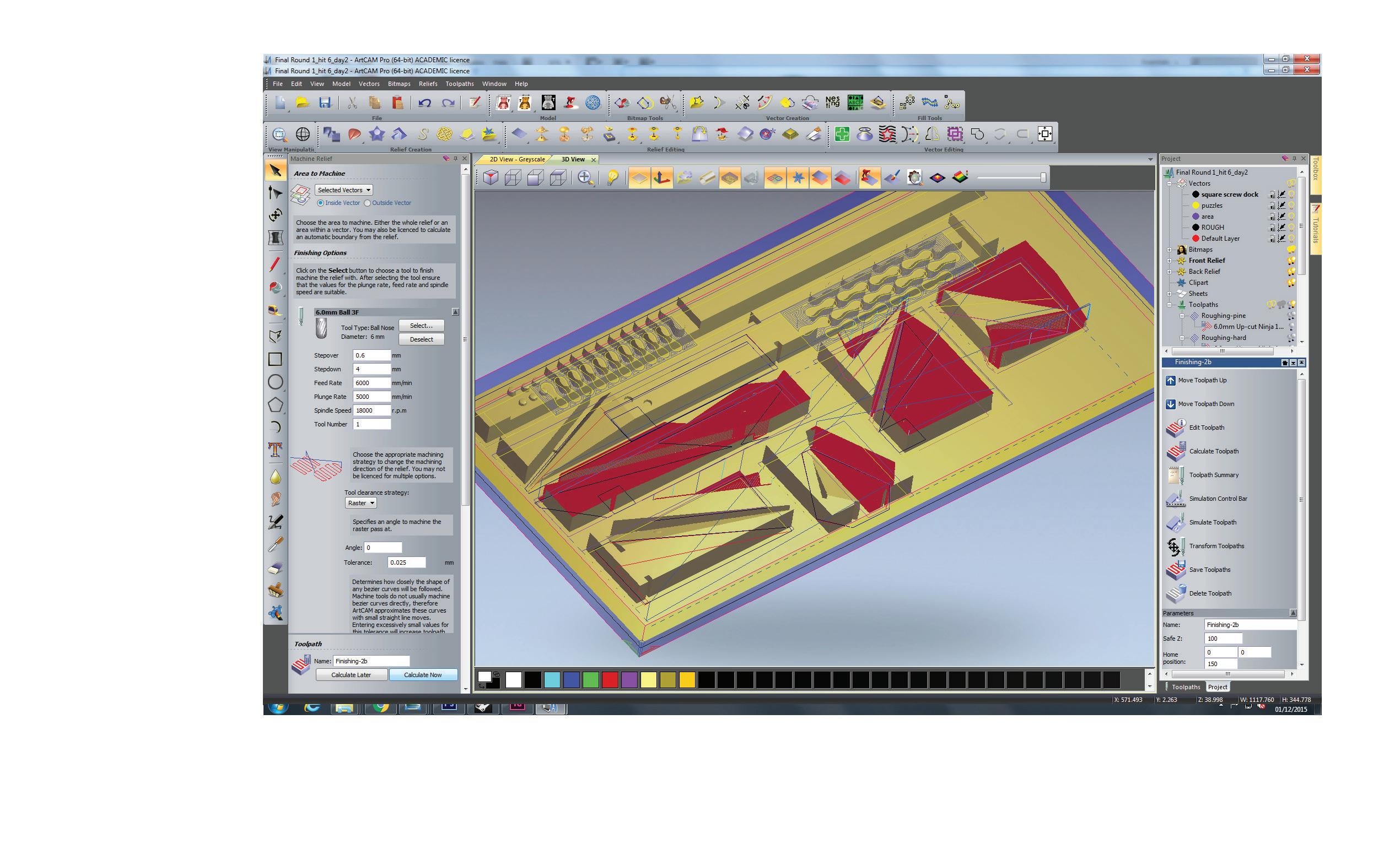Click the Stepover input field
1400x860 pixels.
pyautogui.click(x=371, y=355)
